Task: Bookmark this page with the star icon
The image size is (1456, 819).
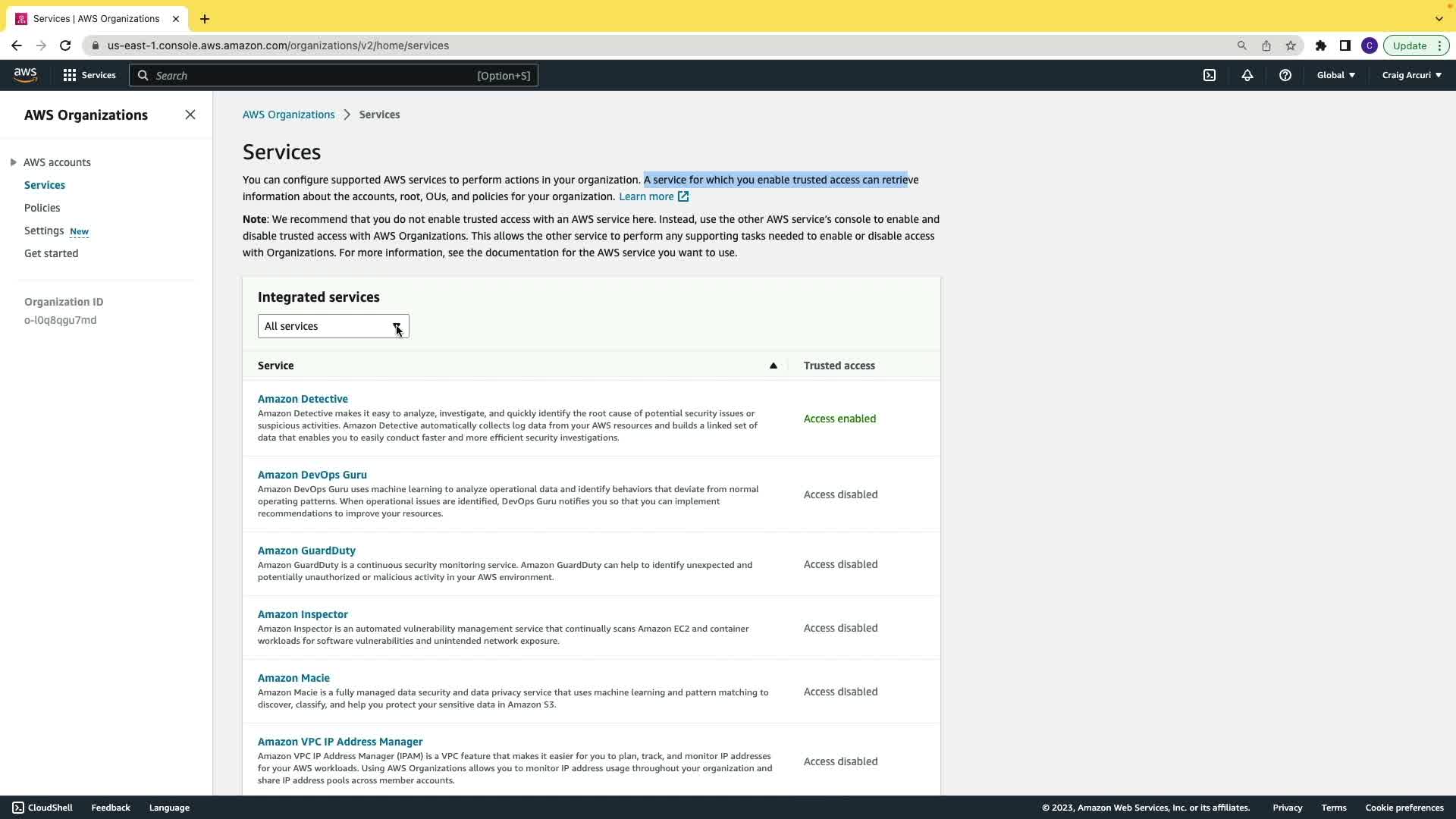Action: pos(1291,45)
